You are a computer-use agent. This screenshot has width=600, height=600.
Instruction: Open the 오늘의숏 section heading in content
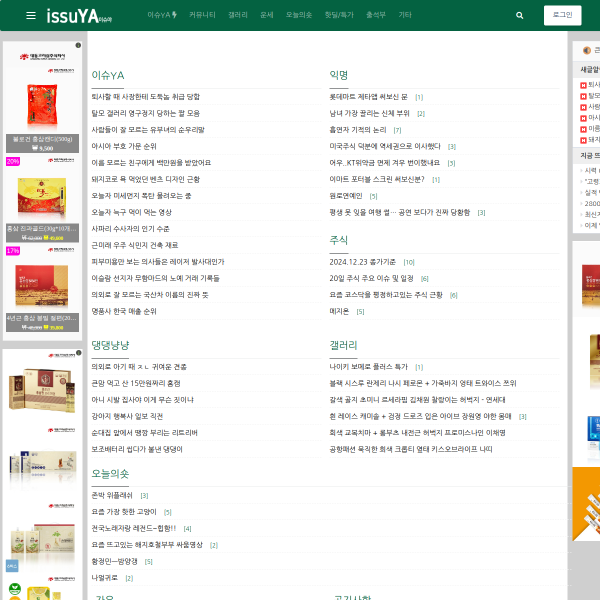(x=110, y=474)
